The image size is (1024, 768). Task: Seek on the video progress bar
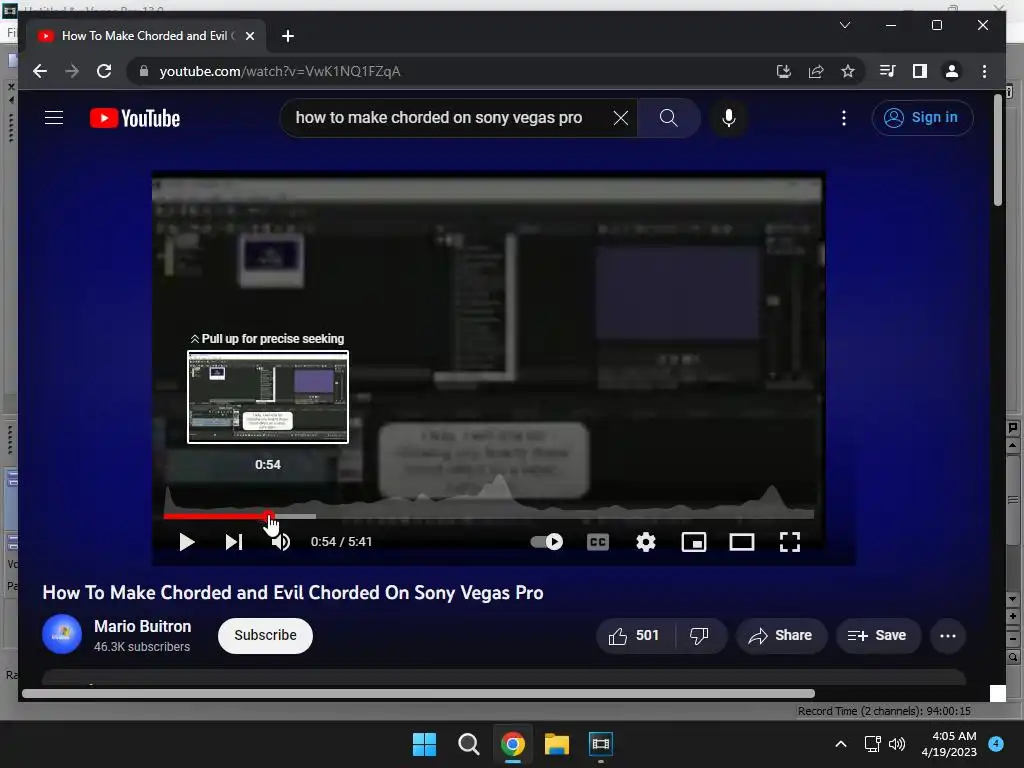coord(488,516)
